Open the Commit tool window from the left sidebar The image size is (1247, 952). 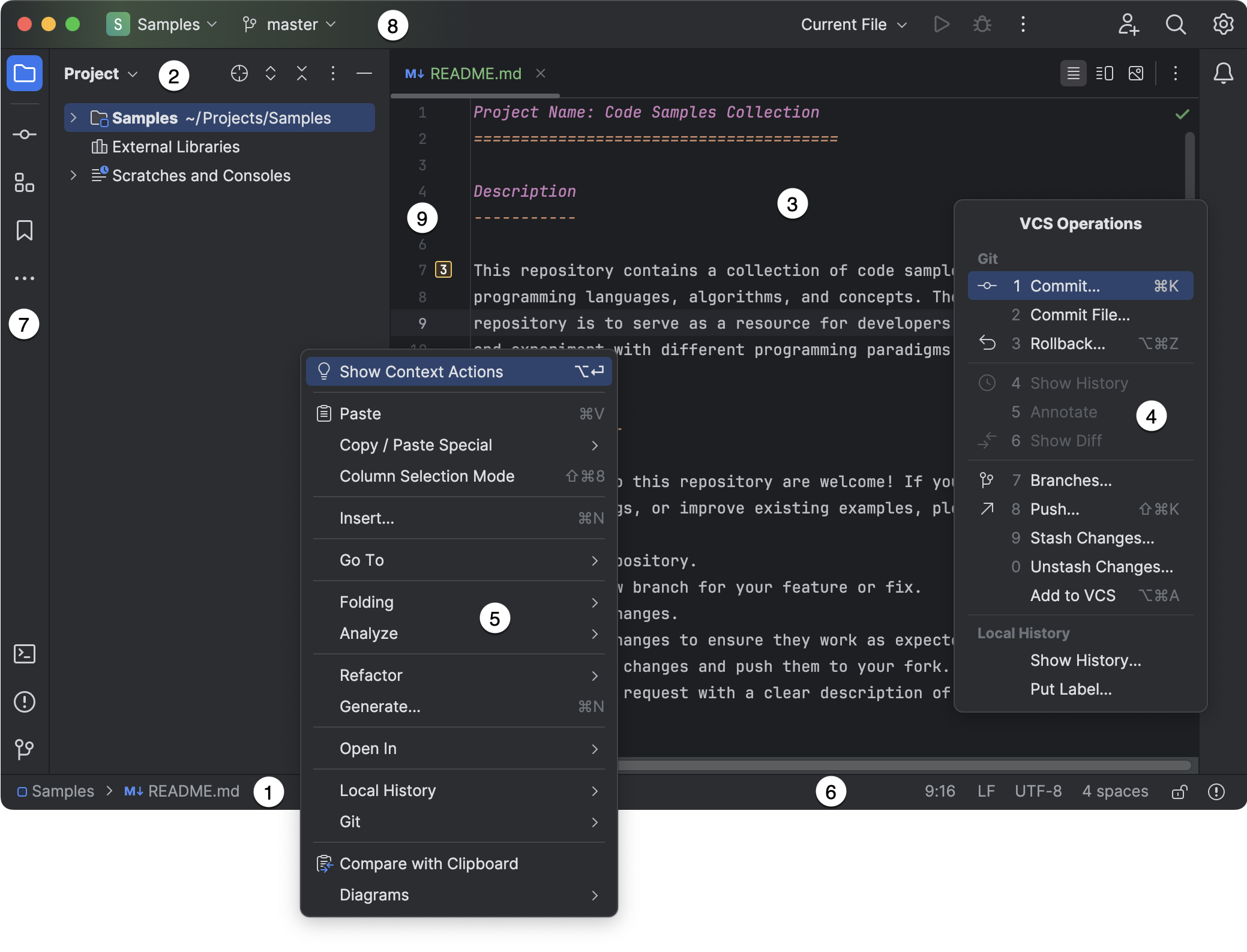click(25, 134)
